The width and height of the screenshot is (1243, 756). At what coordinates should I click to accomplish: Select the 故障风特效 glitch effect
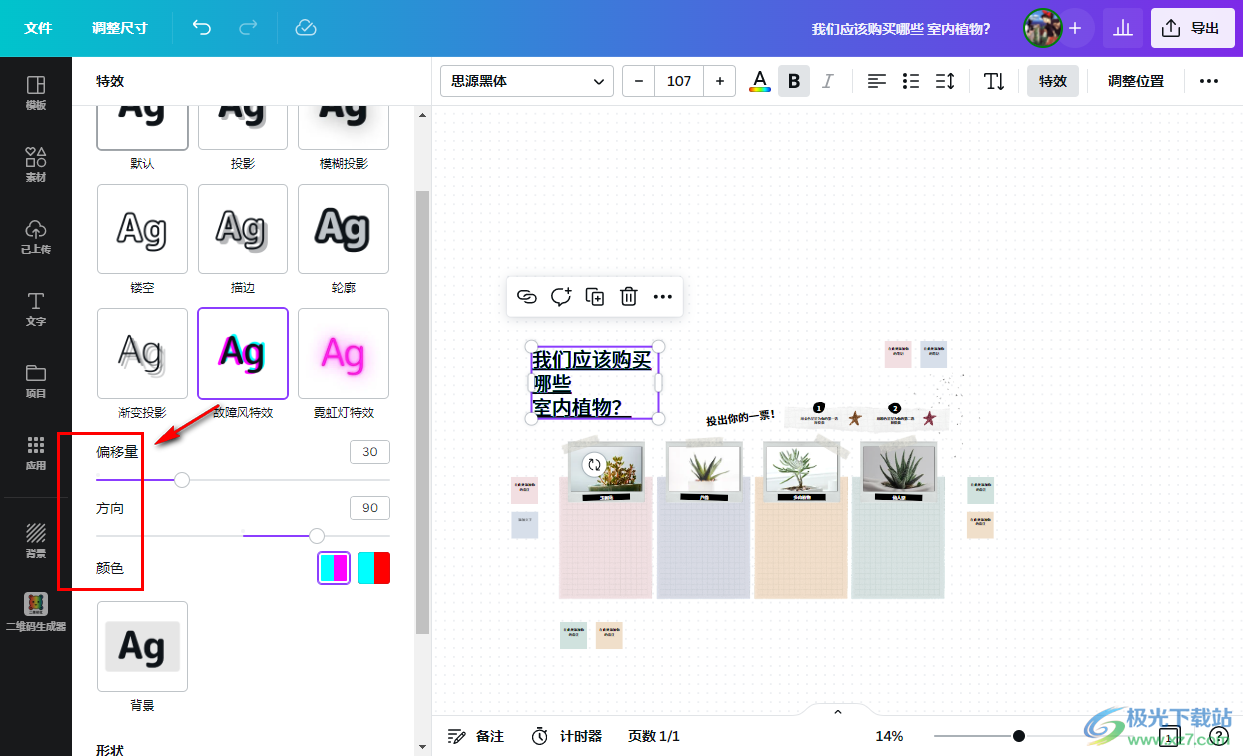click(x=243, y=353)
